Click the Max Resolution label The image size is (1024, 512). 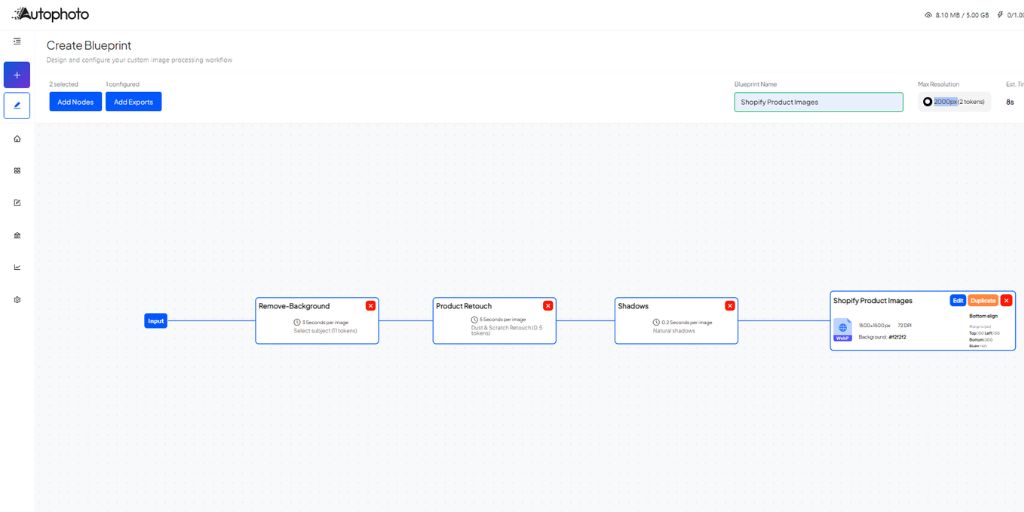[x=938, y=84]
